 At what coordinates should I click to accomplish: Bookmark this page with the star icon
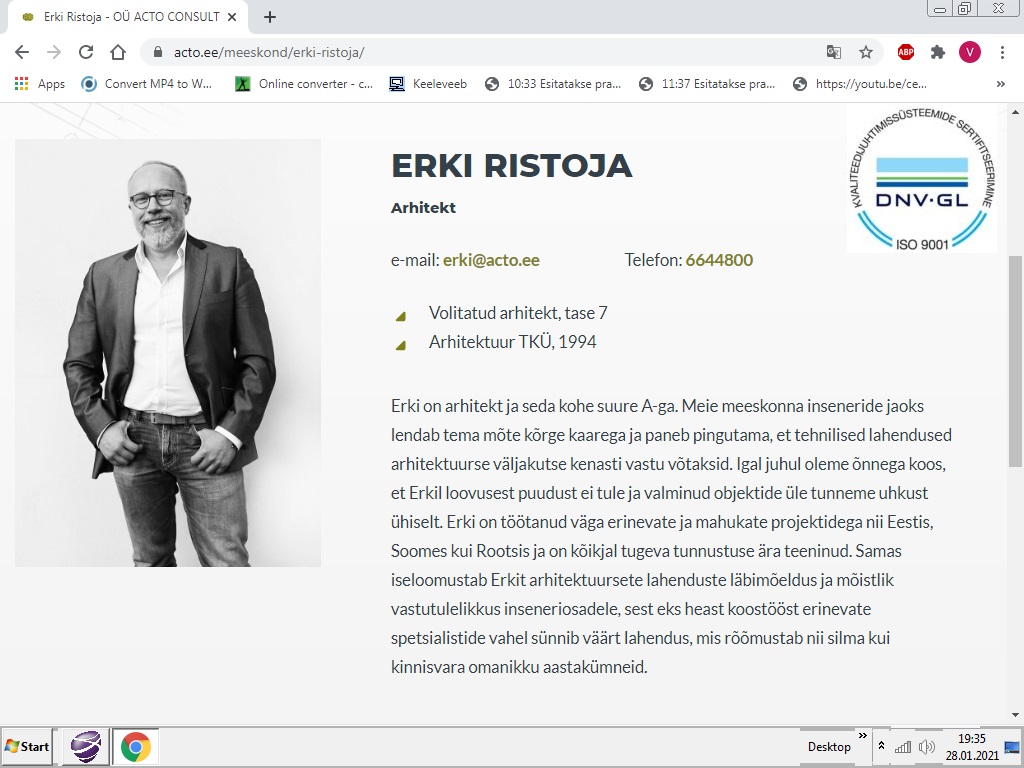[866, 52]
